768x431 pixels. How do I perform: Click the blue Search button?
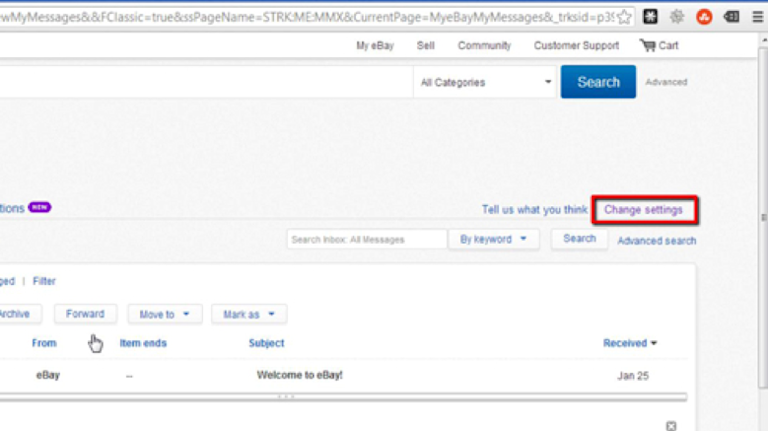click(598, 82)
